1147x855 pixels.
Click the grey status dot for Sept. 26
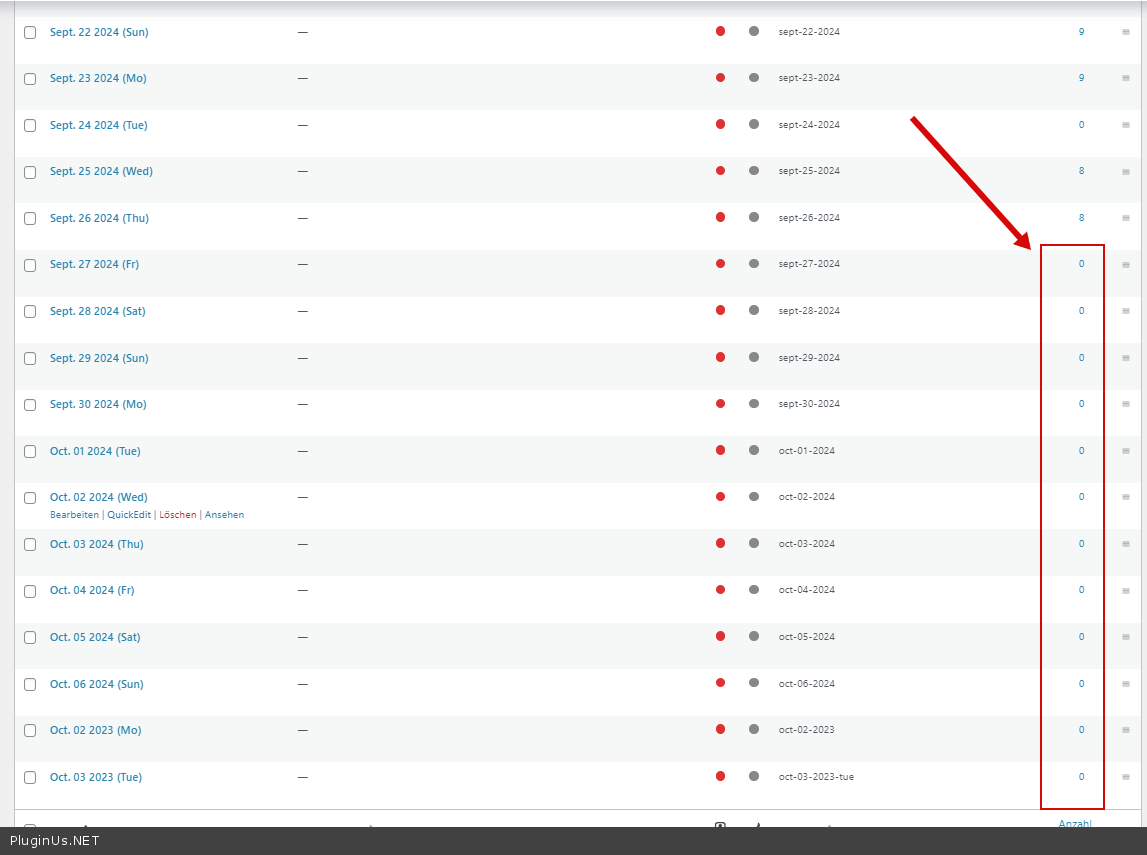[753, 217]
